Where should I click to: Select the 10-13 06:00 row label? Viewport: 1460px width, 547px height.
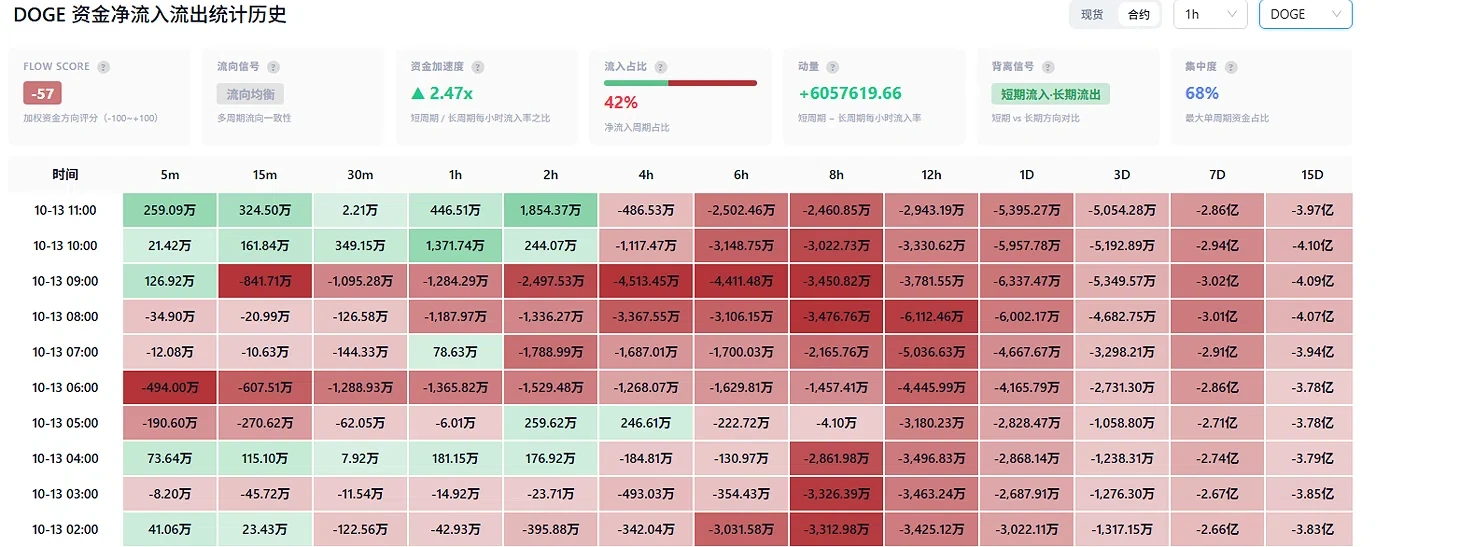tap(65, 388)
